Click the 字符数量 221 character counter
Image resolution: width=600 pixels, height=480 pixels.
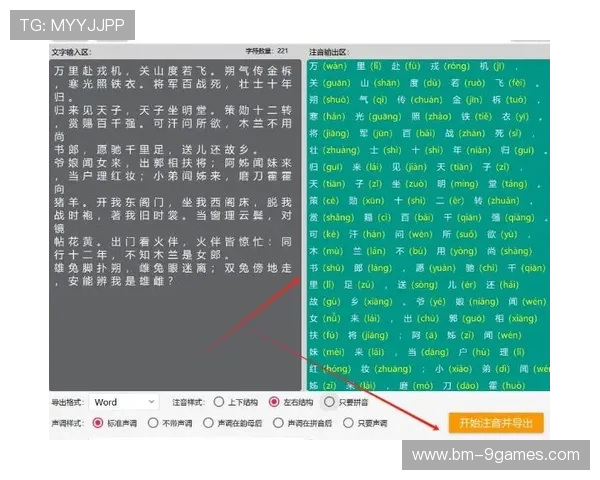(x=267, y=50)
